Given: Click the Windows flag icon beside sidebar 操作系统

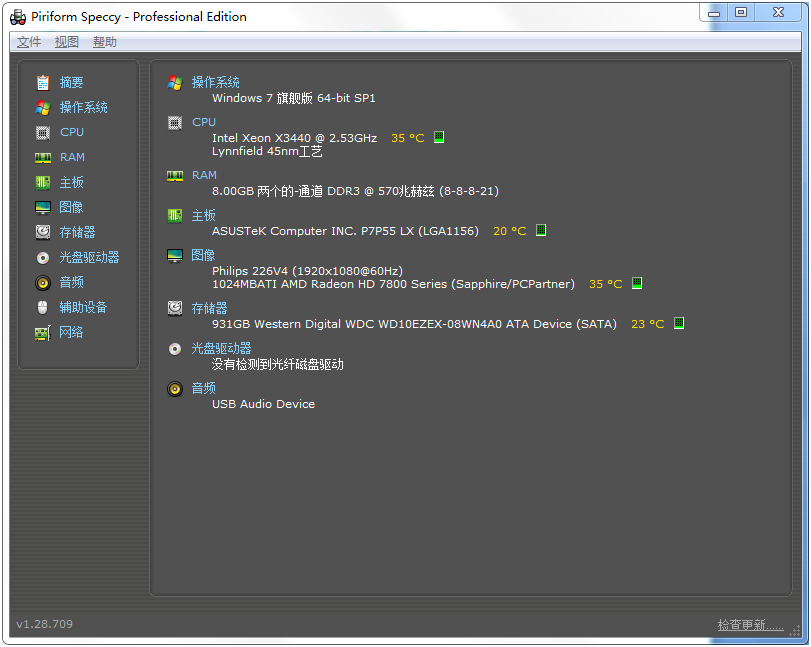Looking at the screenshot, I should click(x=43, y=108).
